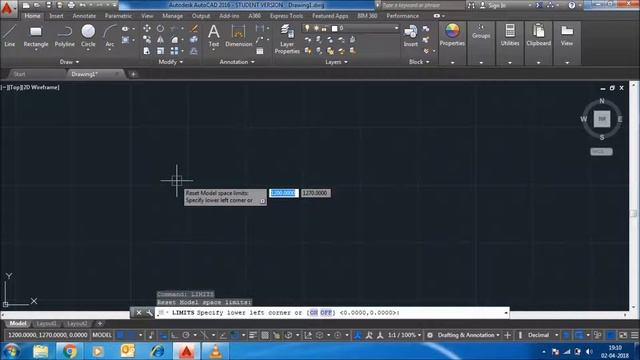
Task: Select the Text annotation tool
Action: [213, 36]
